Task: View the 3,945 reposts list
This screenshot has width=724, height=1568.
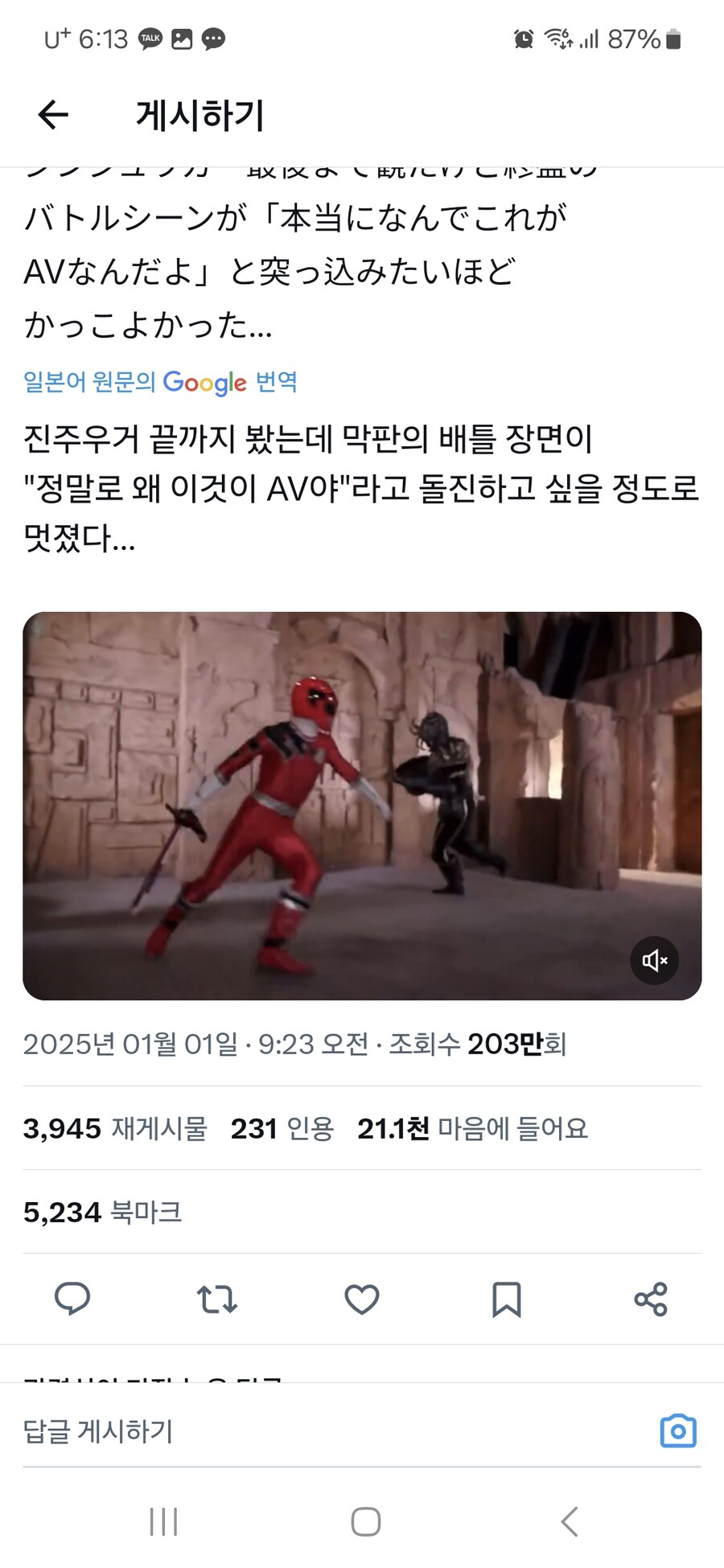Action: (x=115, y=1128)
